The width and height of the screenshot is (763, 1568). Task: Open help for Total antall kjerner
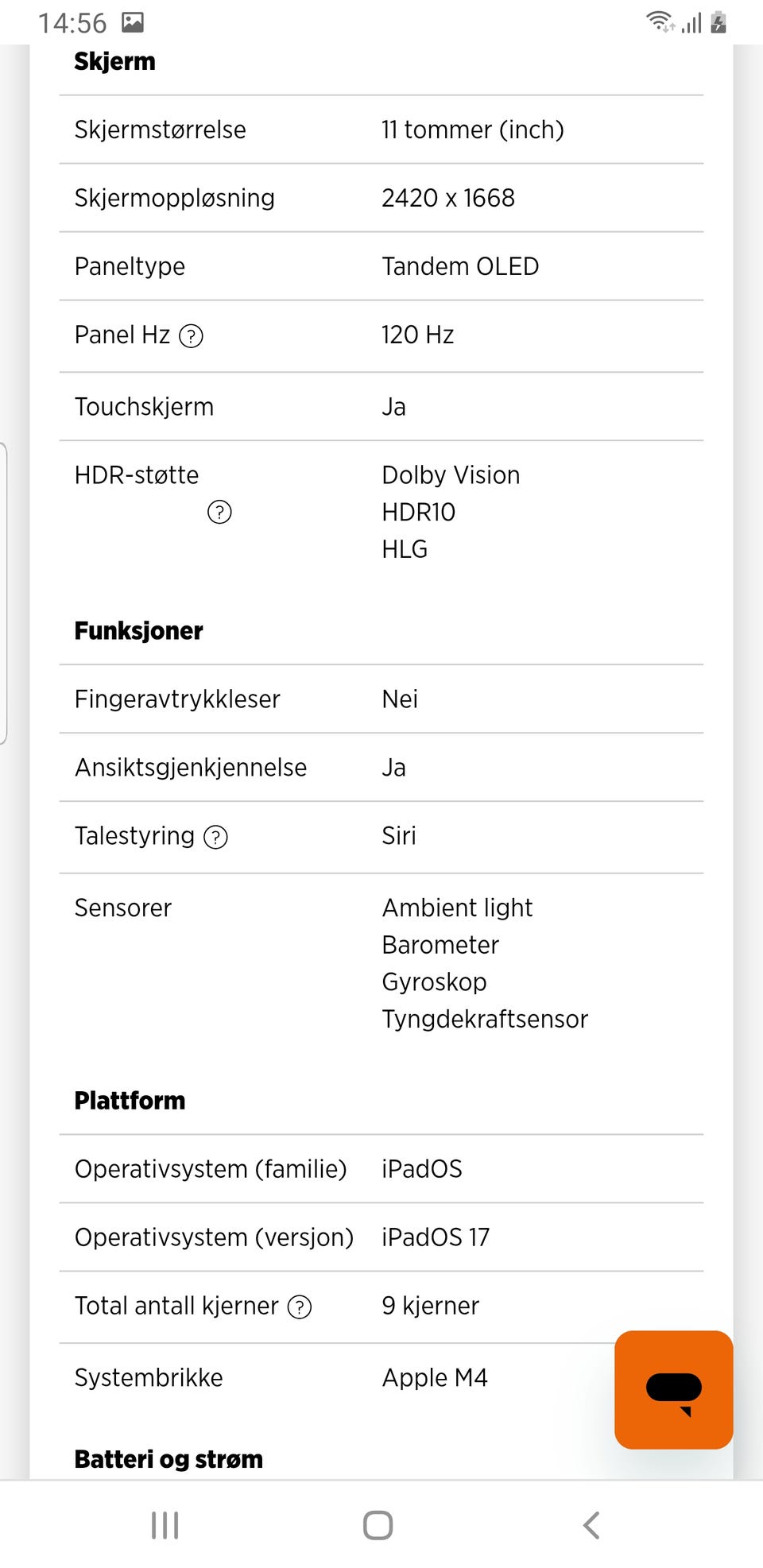(300, 1307)
